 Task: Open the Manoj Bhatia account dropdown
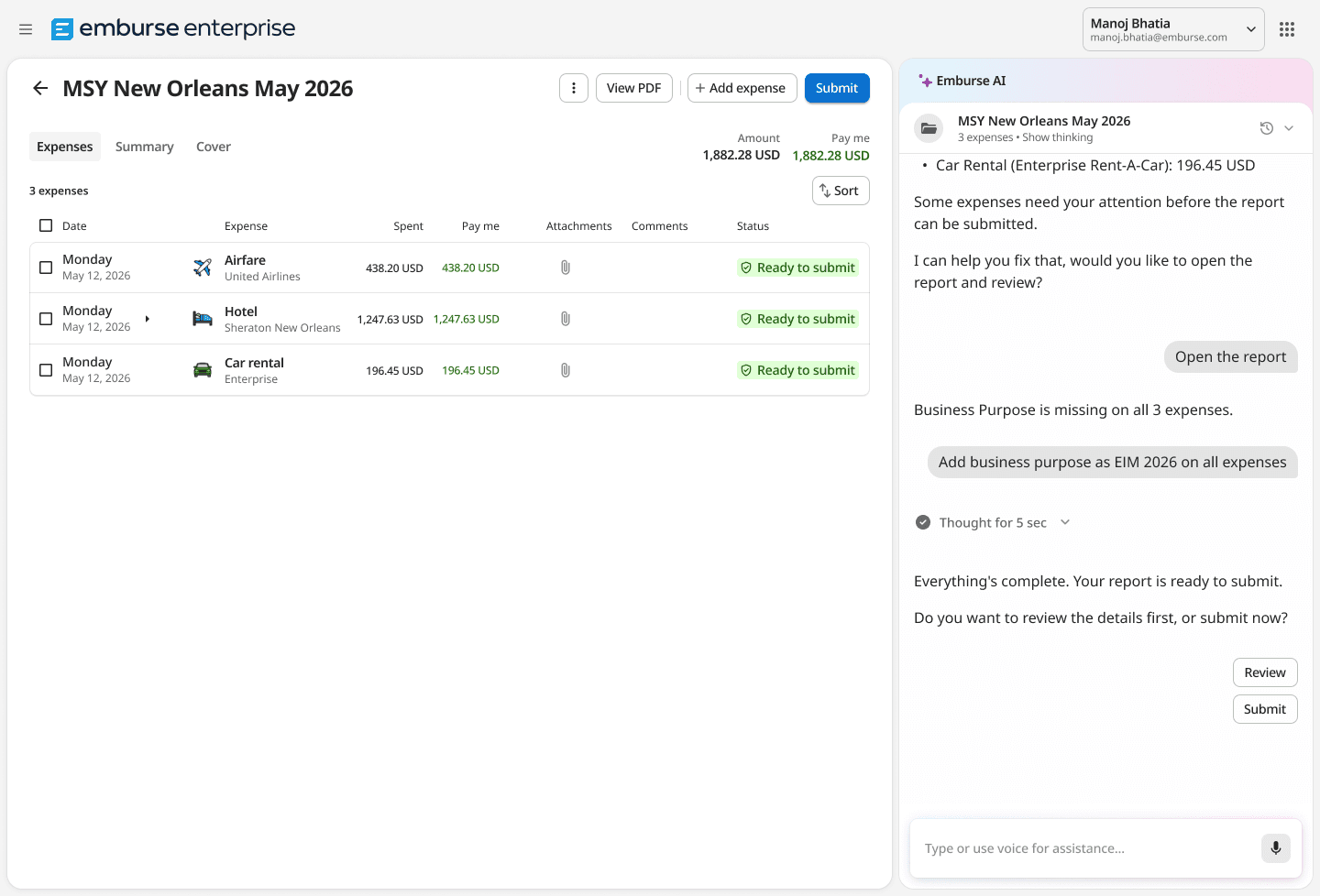[x=1173, y=29]
